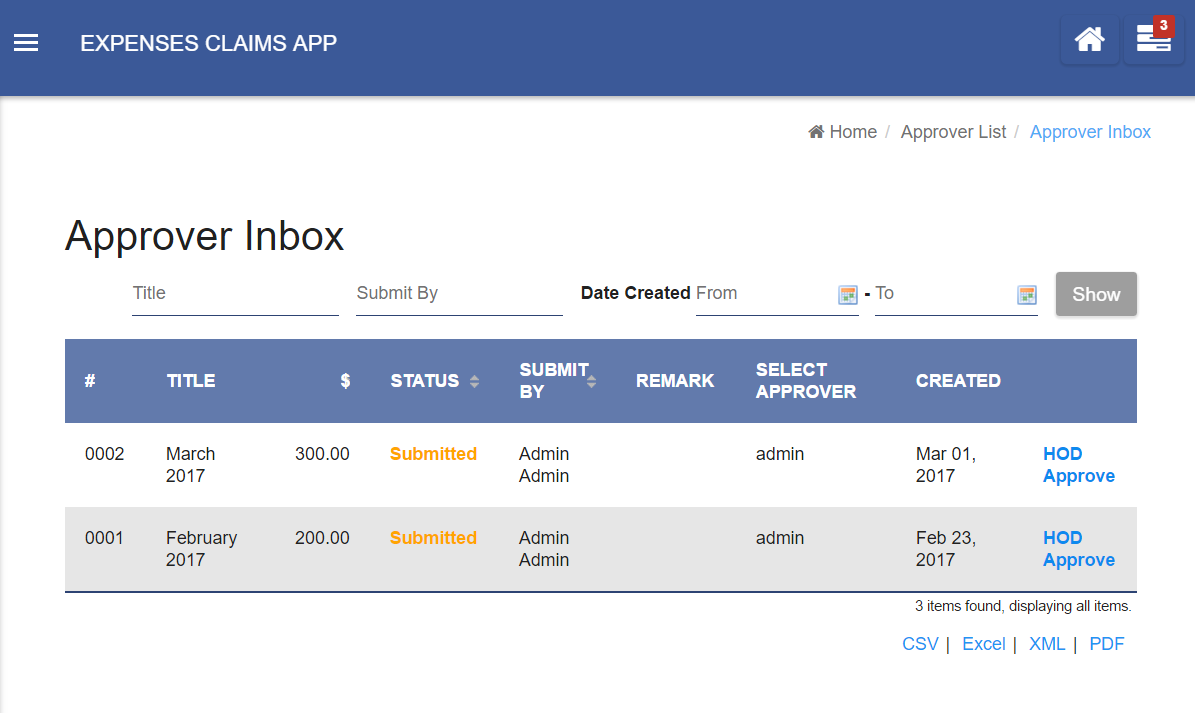This screenshot has width=1195, height=713.
Task: Click into the Title filter field
Action: click(235, 294)
